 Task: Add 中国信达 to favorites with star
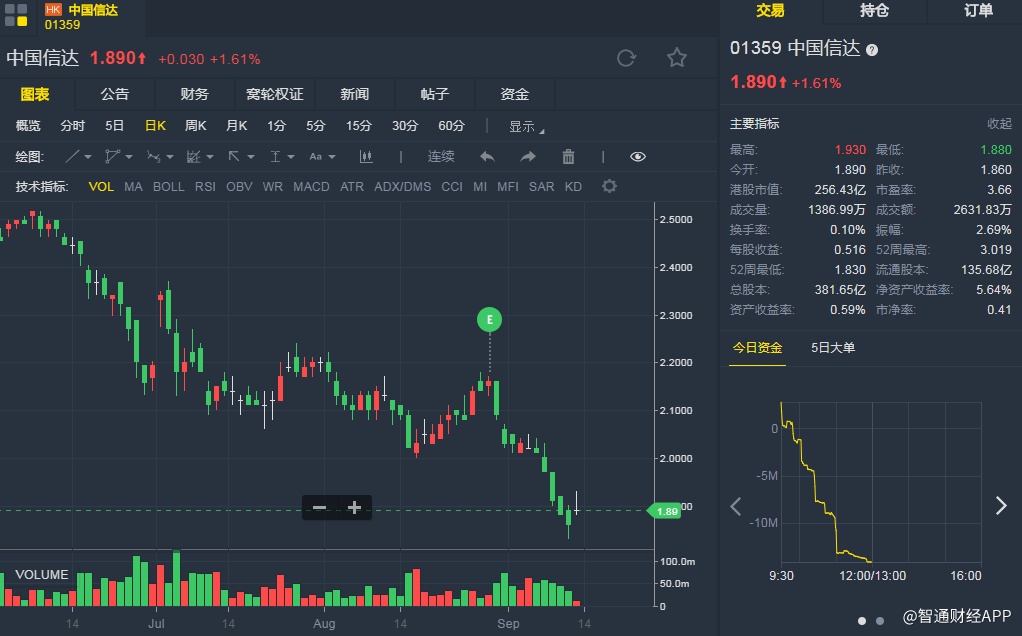click(677, 58)
